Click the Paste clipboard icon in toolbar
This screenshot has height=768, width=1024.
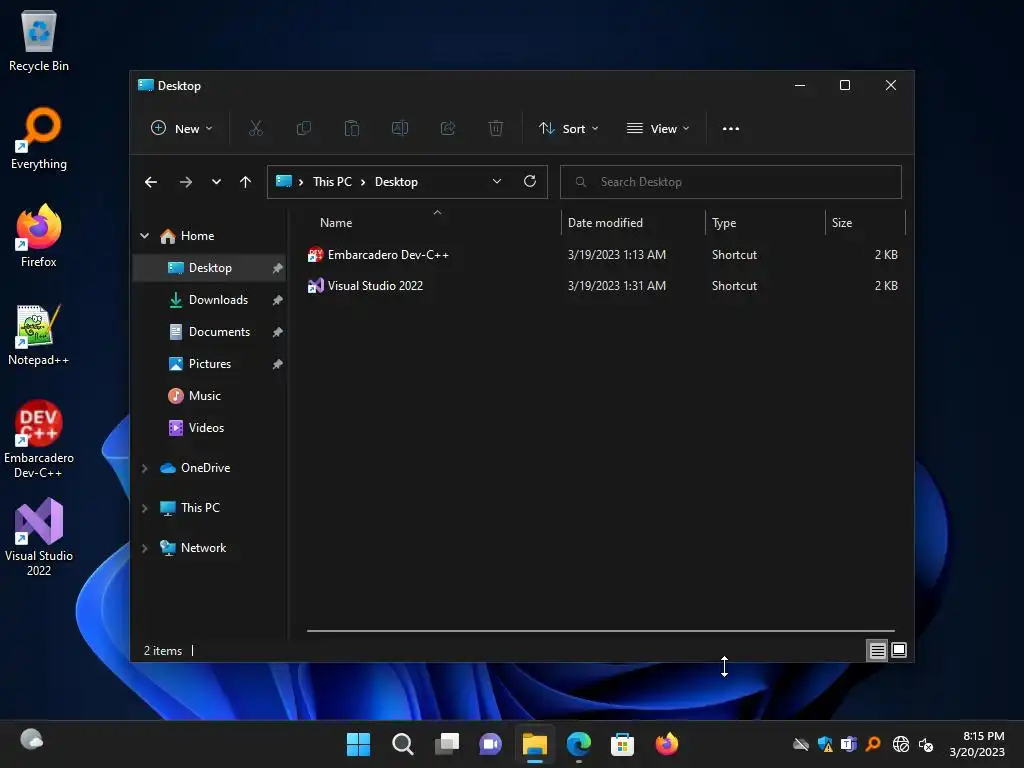pyautogui.click(x=352, y=129)
